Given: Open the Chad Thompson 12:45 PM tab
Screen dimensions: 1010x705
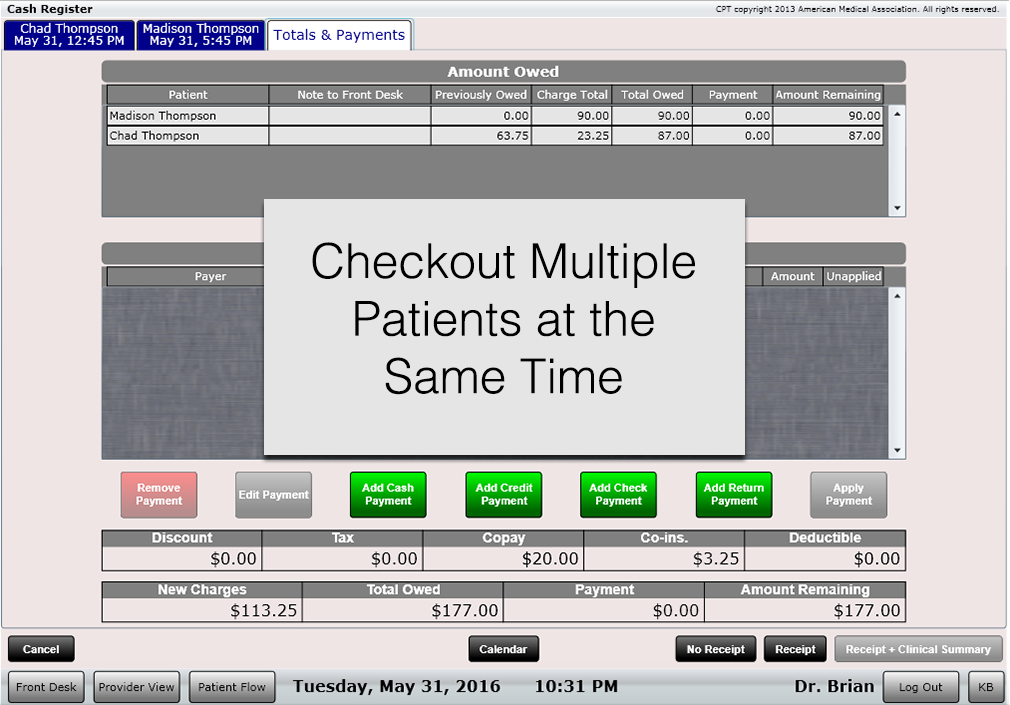Looking at the screenshot, I should click(67, 33).
